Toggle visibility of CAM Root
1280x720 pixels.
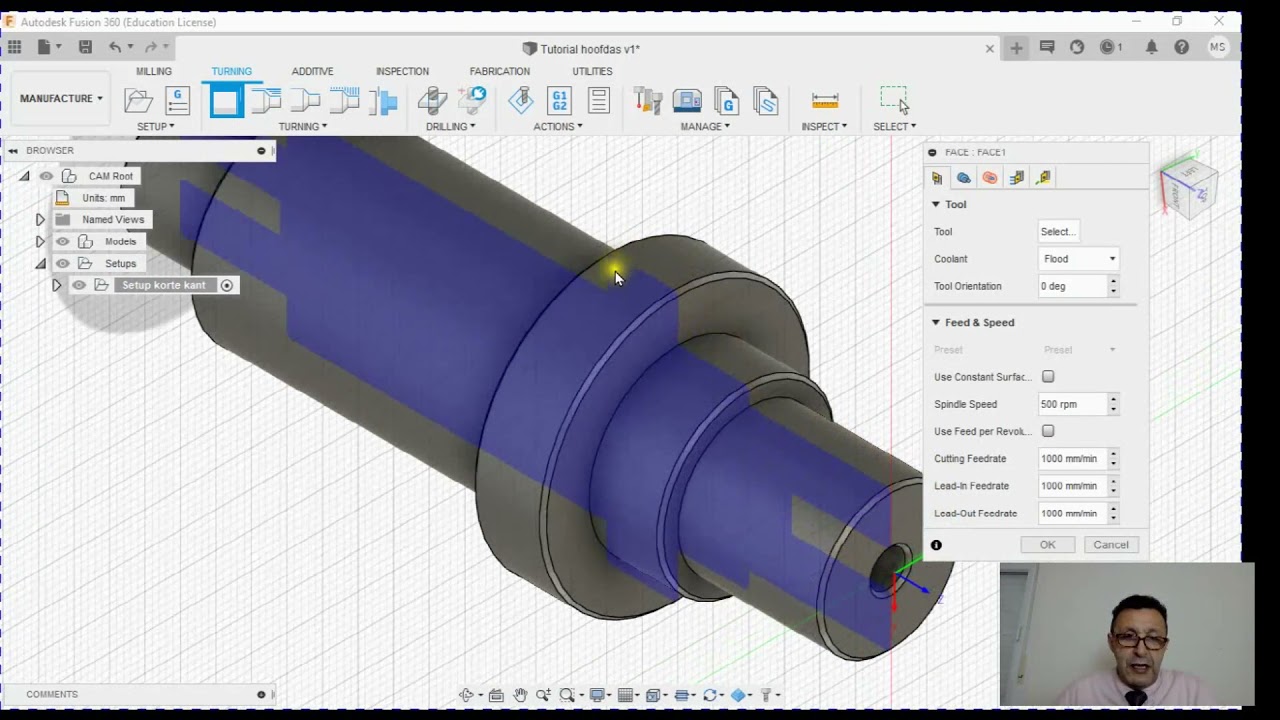[x=46, y=176]
